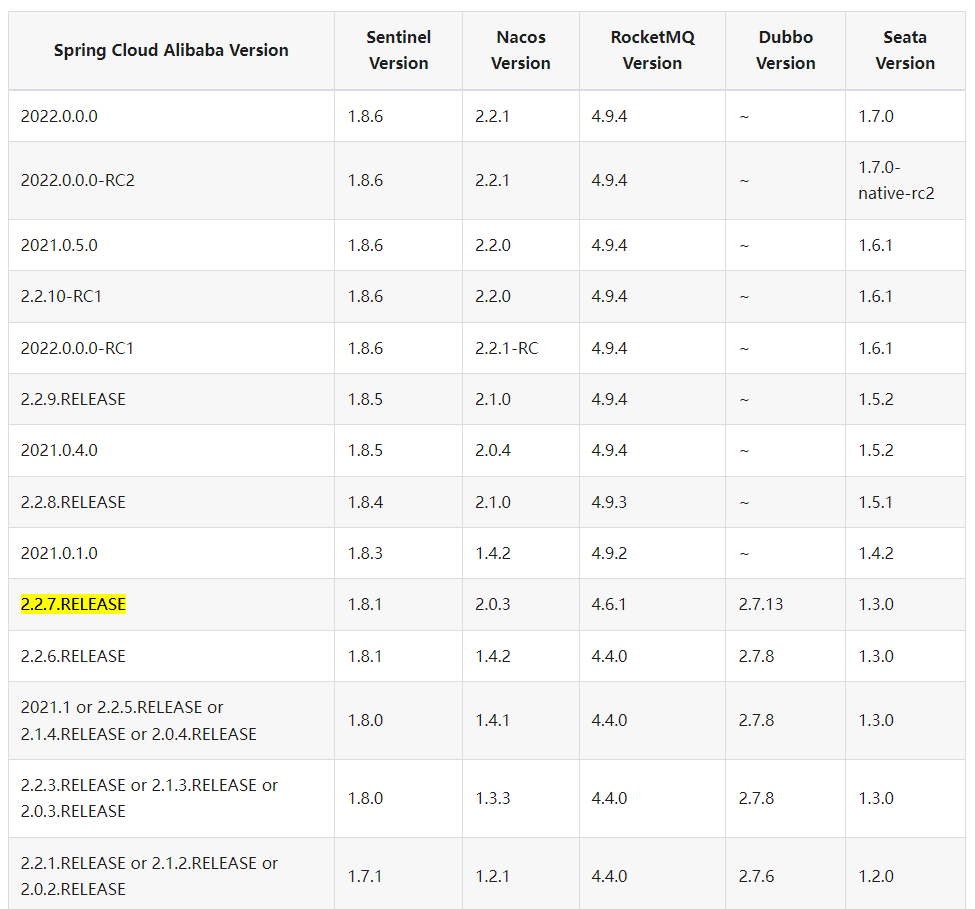
Task: Click the RocketMQ Version column header
Action: [x=652, y=50]
